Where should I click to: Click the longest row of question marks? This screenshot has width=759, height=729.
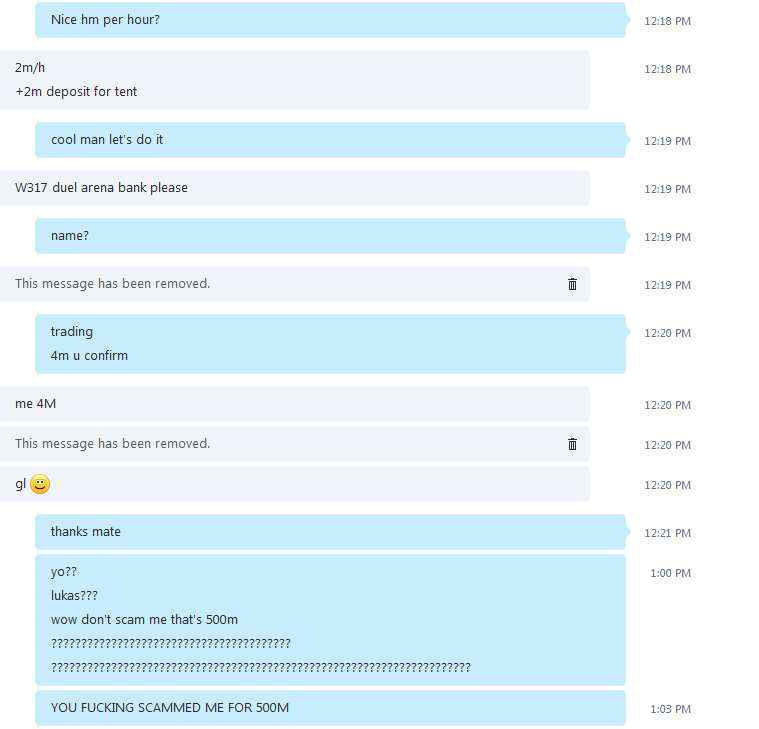pyautogui.click(x=260, y=668)
